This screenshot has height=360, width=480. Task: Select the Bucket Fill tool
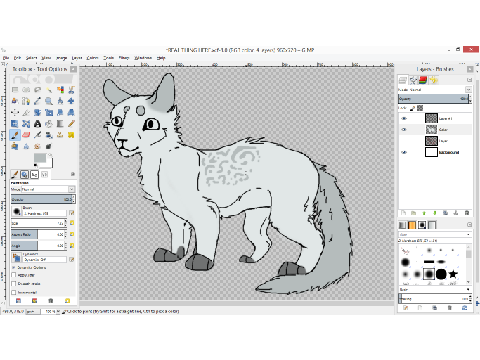(49, 124)
